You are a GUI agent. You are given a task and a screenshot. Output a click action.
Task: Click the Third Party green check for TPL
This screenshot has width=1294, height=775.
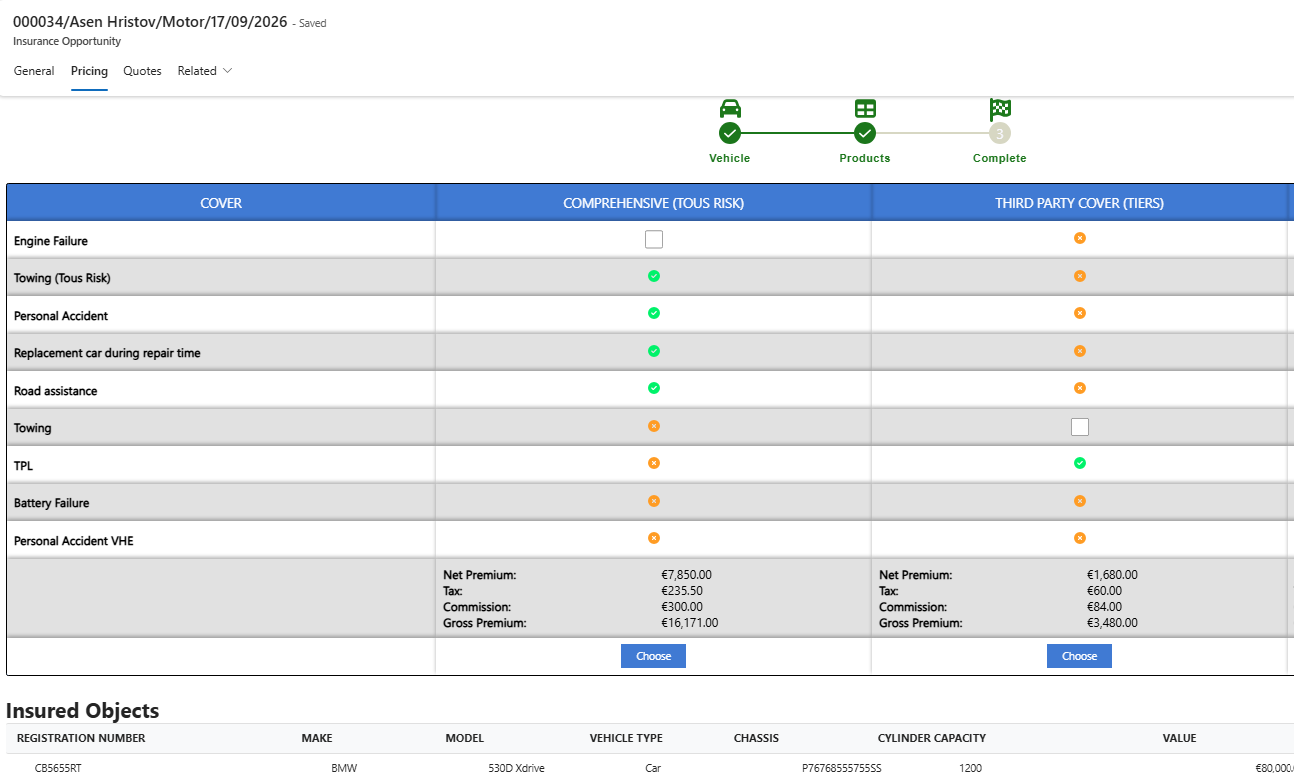click(x=1080, y=463)
